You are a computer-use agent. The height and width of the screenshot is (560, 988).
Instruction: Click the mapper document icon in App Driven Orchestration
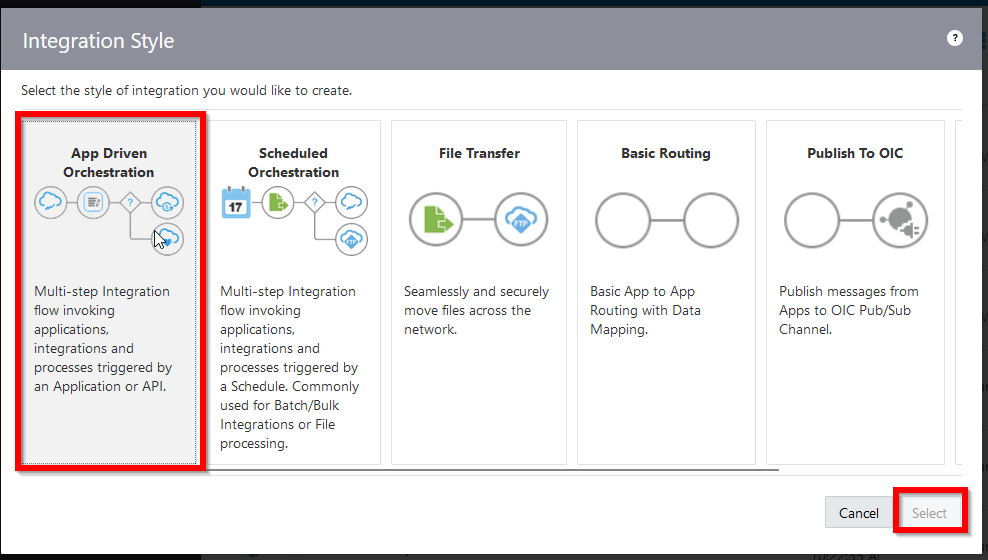click(93, 202)
